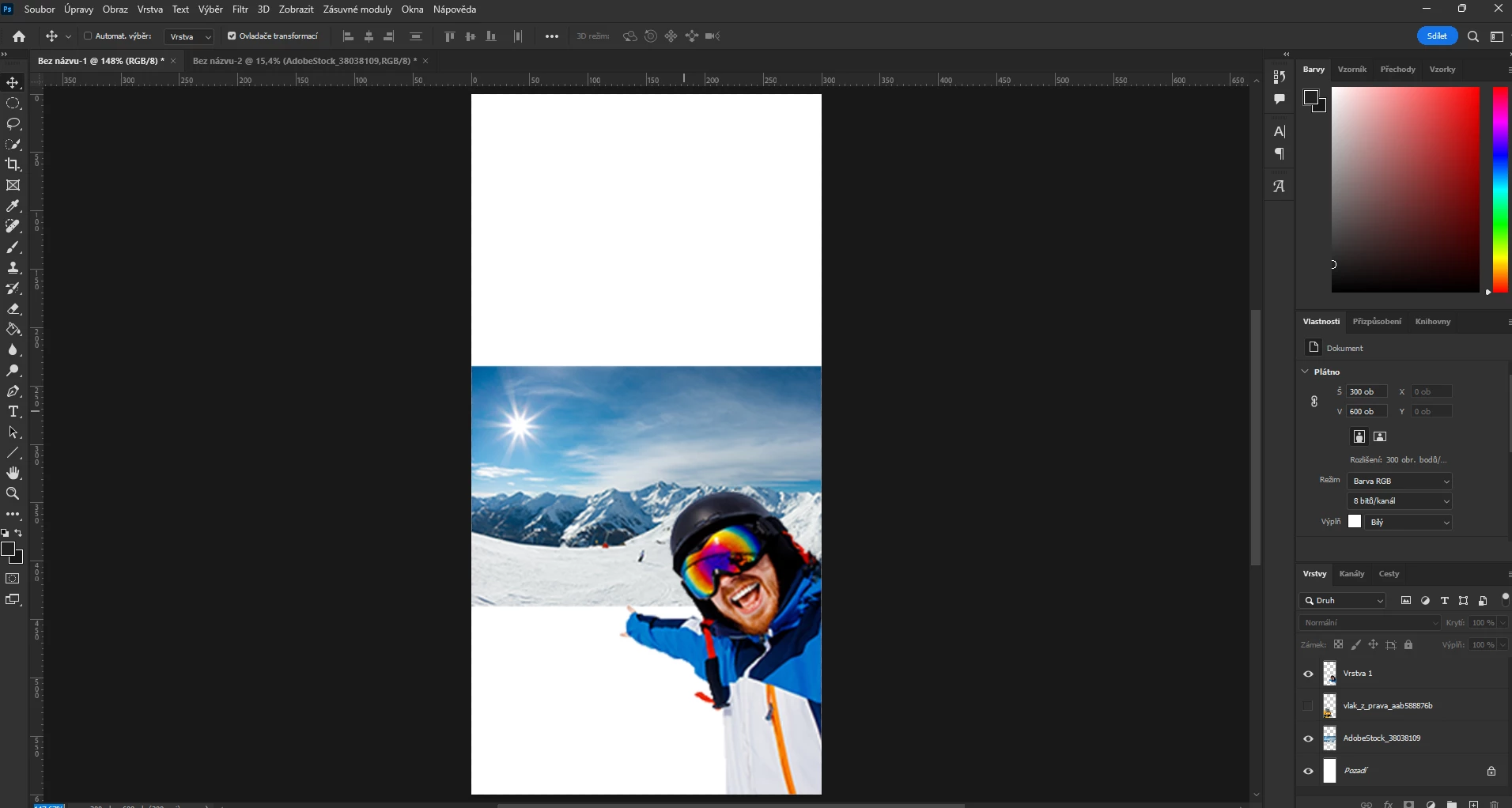The height and width of the screenshot is (808, 1512).
Task: Open the Knihovny panel tab
Action: 1433,322
